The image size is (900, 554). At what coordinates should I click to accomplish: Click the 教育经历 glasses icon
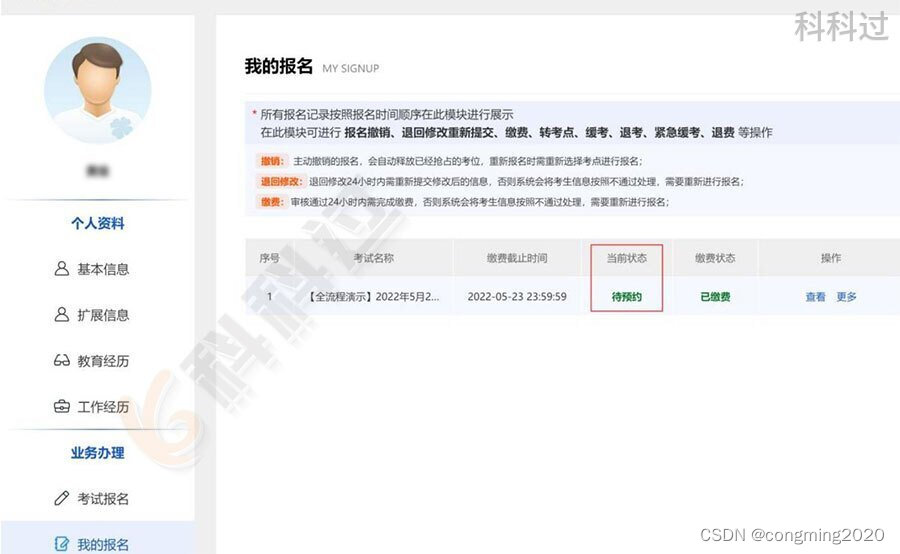pos(61,361)
